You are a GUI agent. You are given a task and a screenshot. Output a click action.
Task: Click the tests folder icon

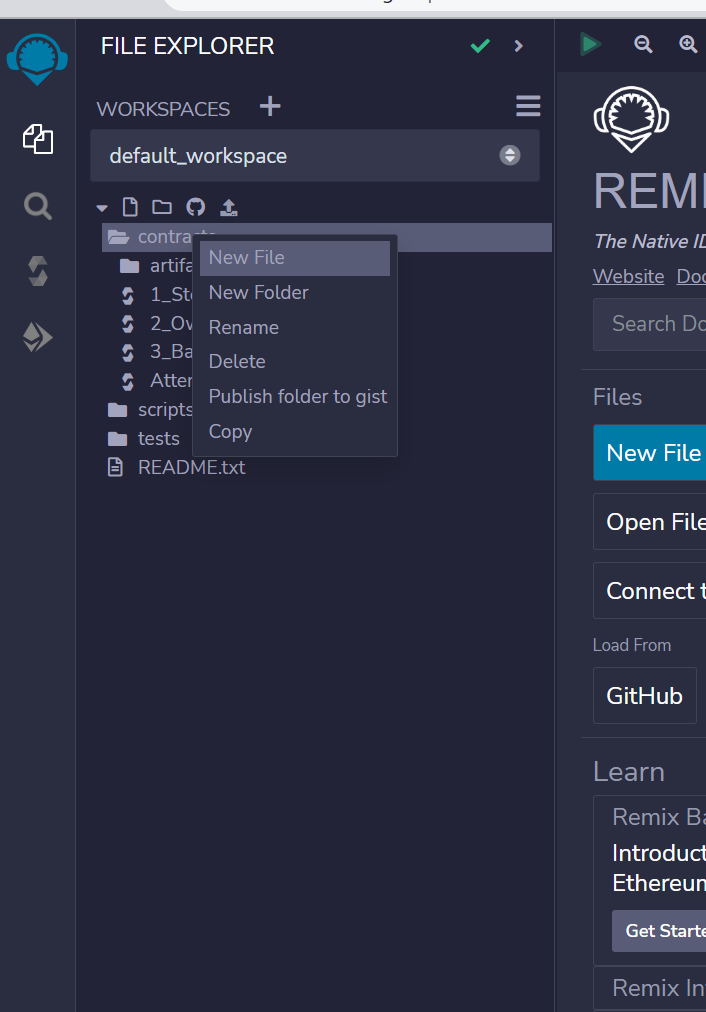click(x=117, y=438)
